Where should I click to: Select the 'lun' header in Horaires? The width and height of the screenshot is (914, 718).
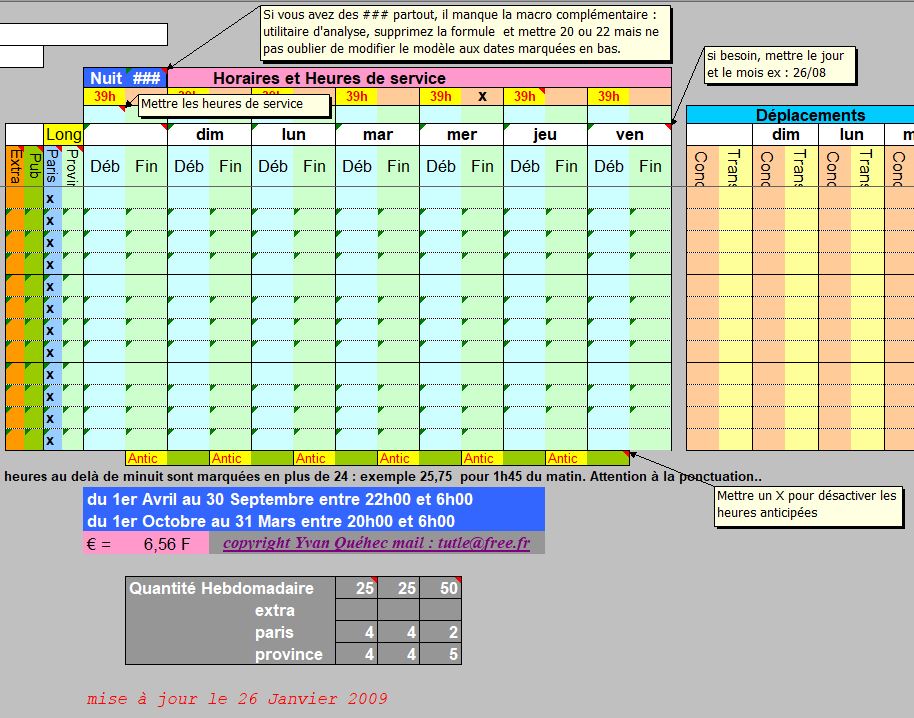point(293,135)
